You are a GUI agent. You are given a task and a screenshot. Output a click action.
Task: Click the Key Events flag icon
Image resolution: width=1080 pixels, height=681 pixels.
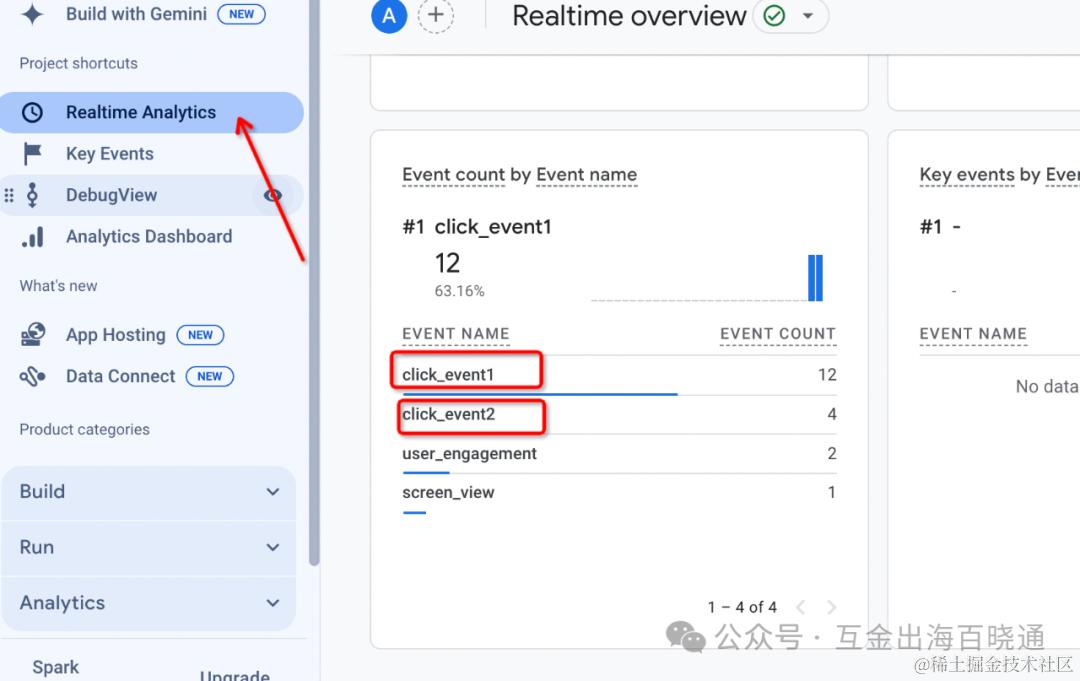[32, 154]
